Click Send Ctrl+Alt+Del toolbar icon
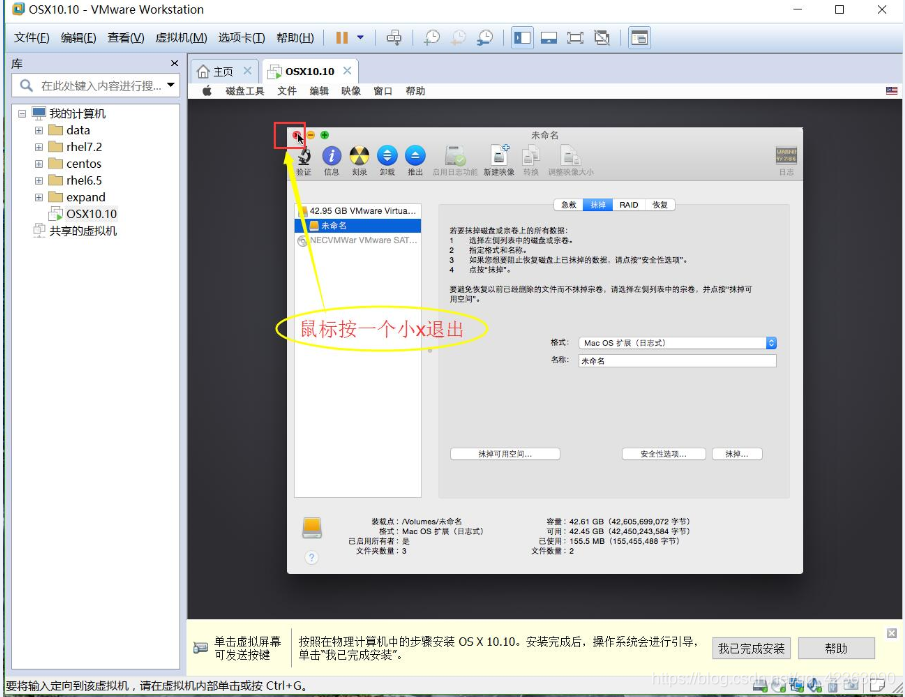The image size is (905, 697). [x=394, y=38]
